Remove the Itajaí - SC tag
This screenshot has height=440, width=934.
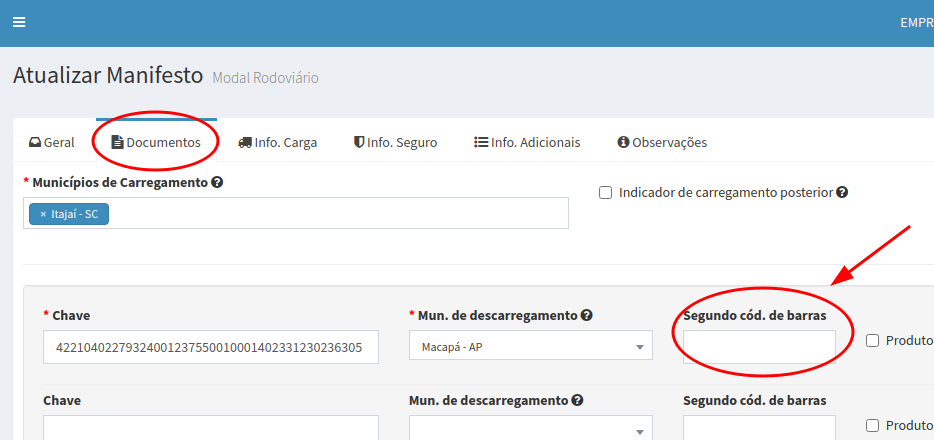(43, 214)
